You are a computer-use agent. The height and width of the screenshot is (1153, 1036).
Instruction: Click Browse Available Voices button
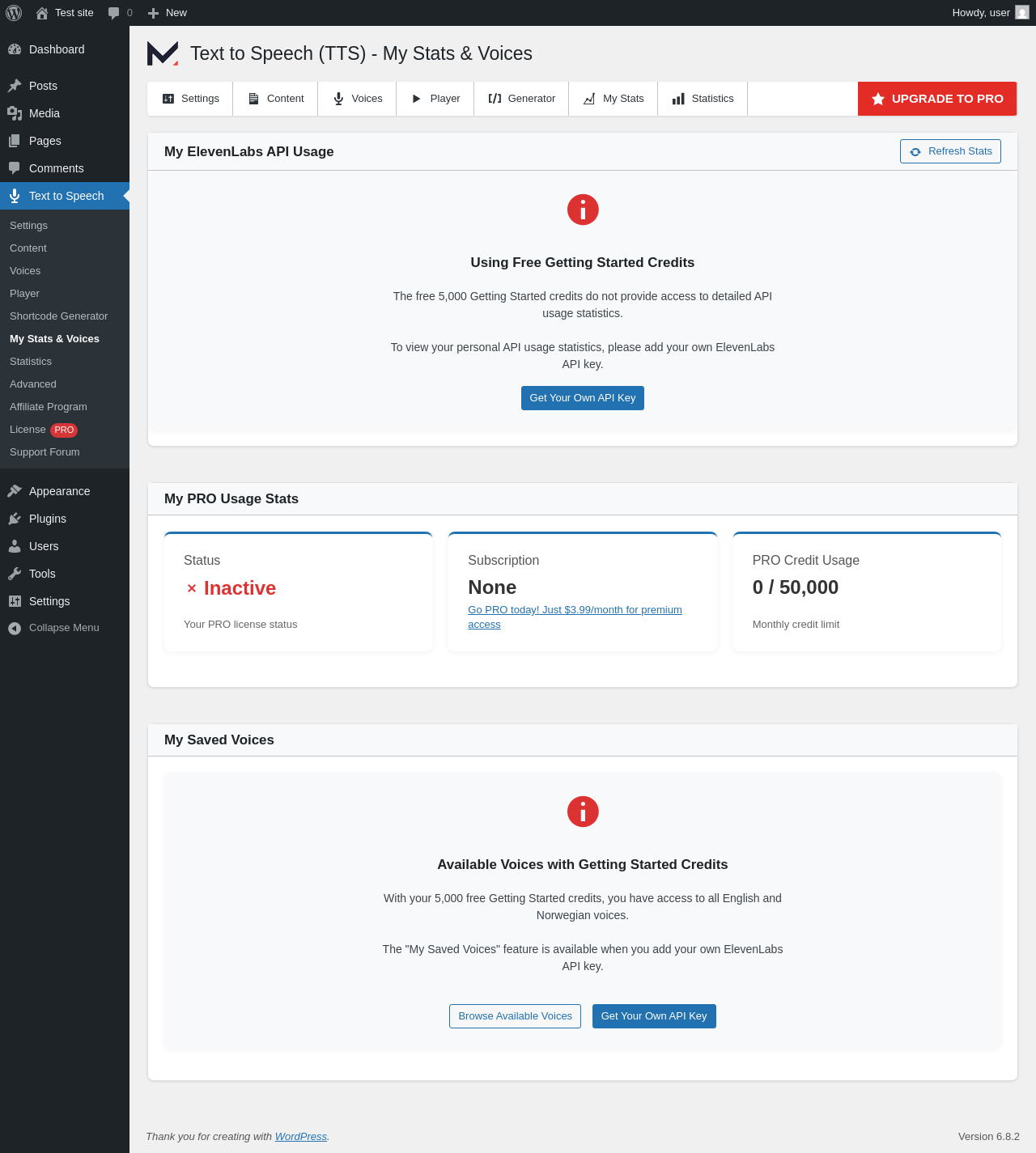pos(515,1016)
